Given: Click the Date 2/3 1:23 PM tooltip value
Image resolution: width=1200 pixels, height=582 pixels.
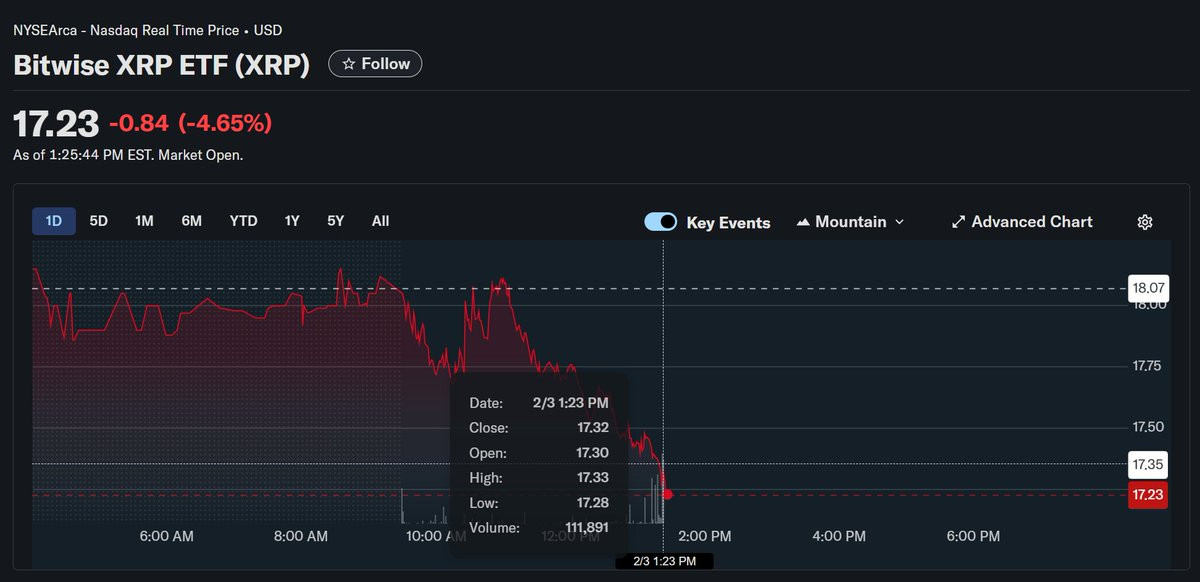Looking at the screenshot, I should point(571,403).
